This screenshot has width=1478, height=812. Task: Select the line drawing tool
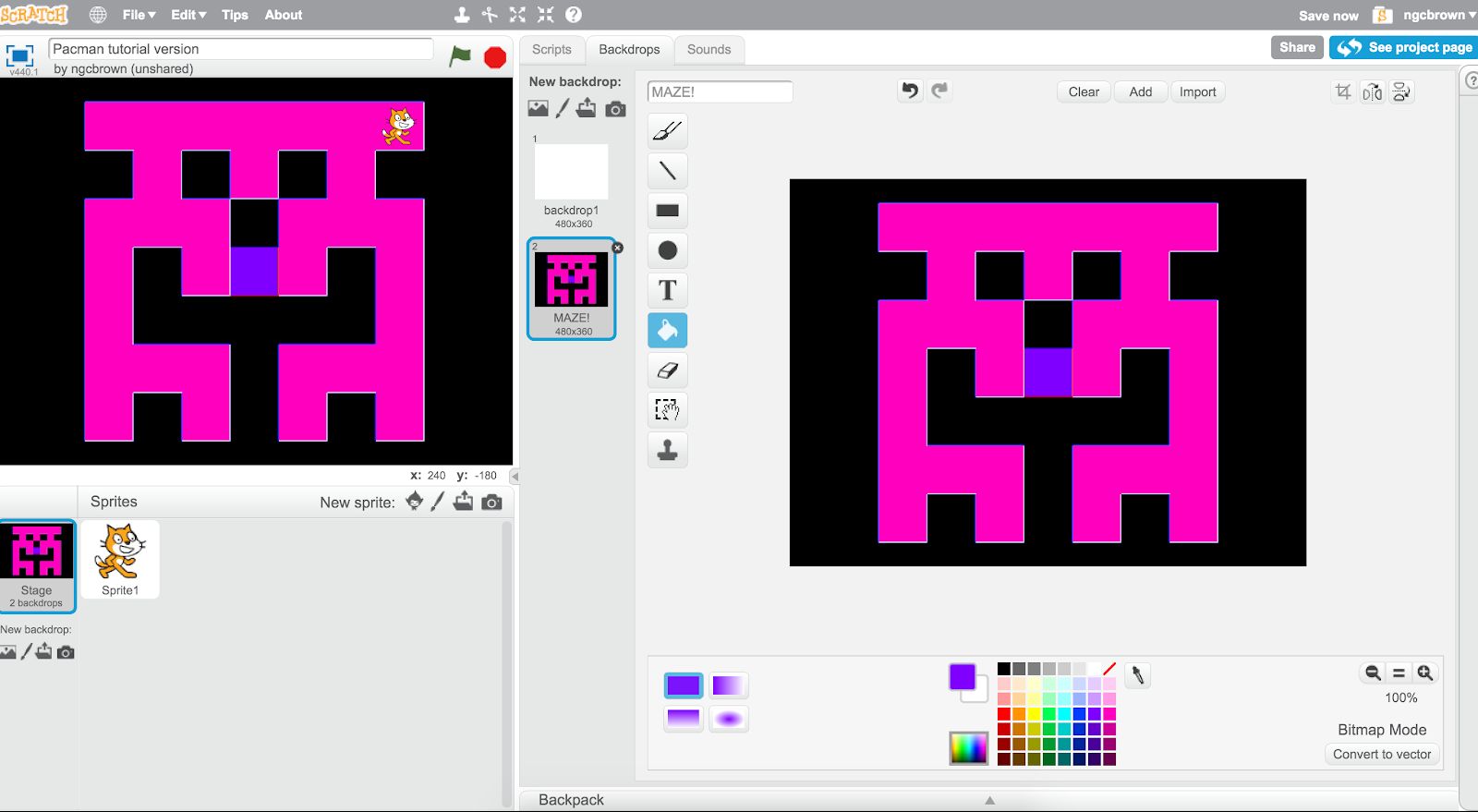[x=667, y=171]
